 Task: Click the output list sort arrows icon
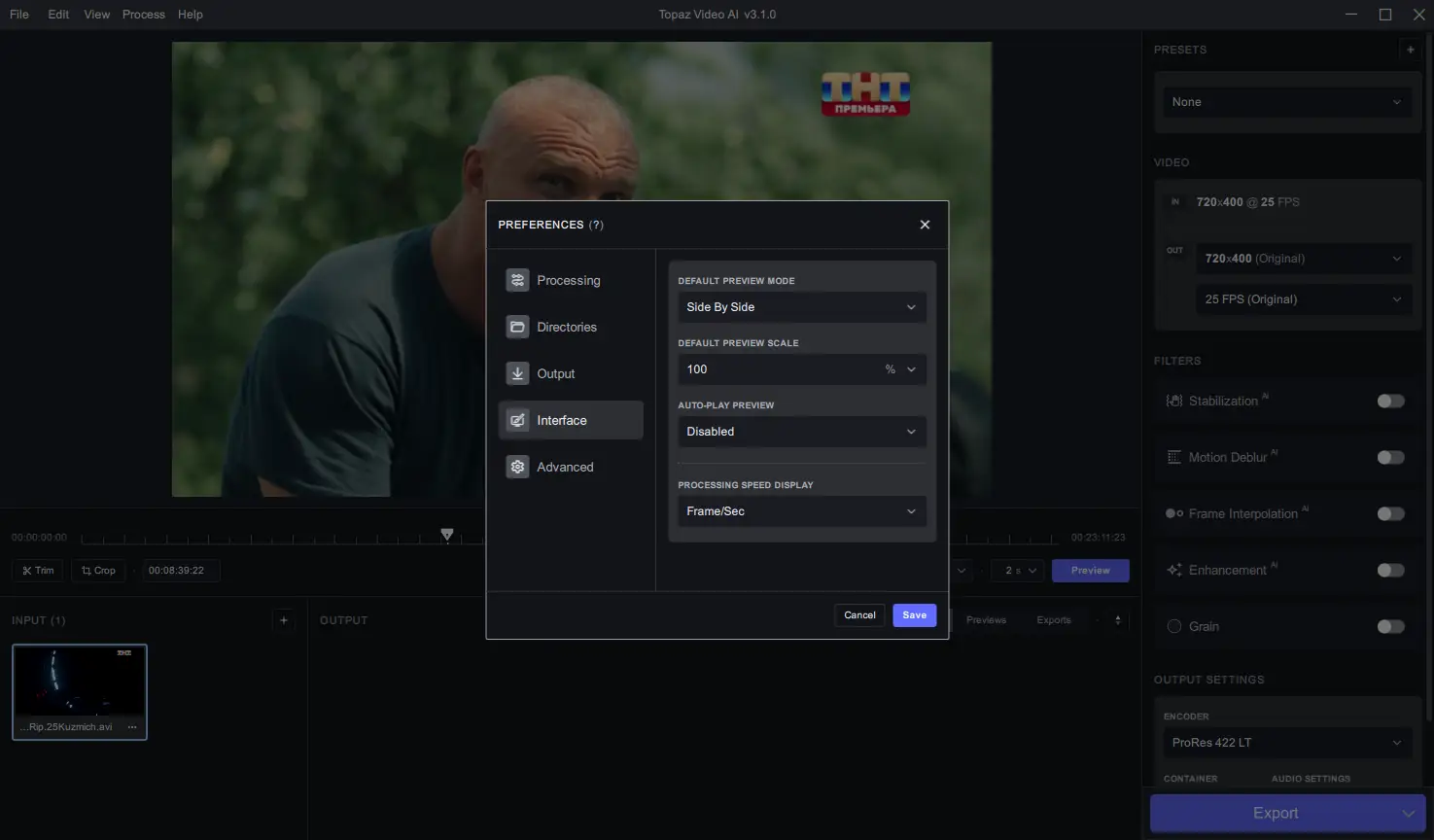[1118, 620]
